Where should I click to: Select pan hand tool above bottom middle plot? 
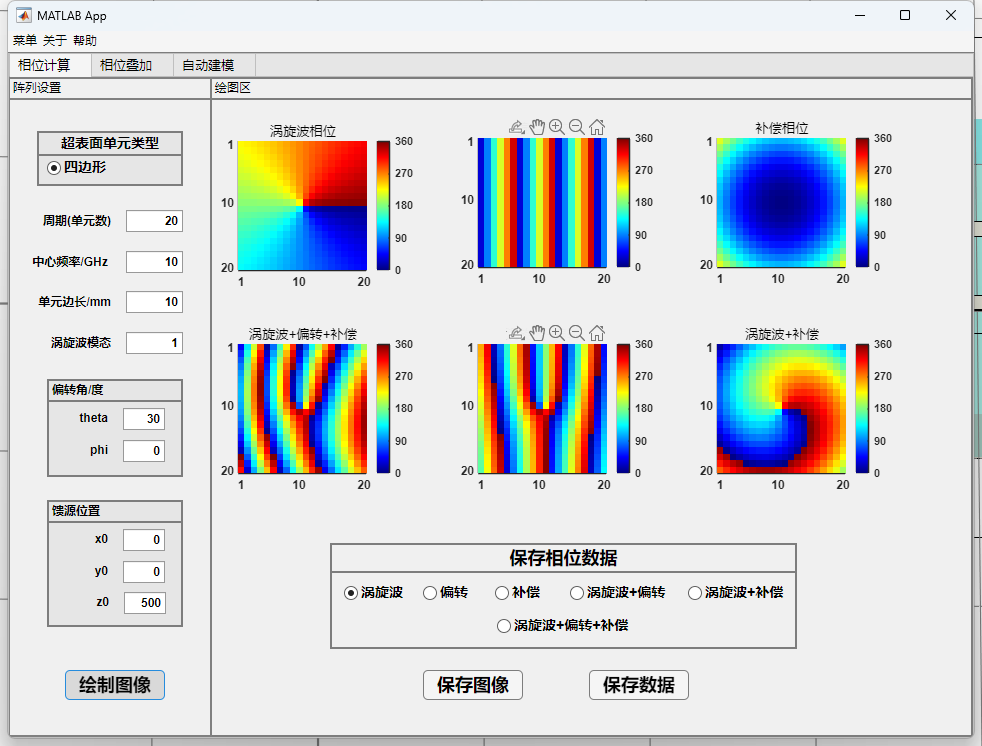(537, 333)
